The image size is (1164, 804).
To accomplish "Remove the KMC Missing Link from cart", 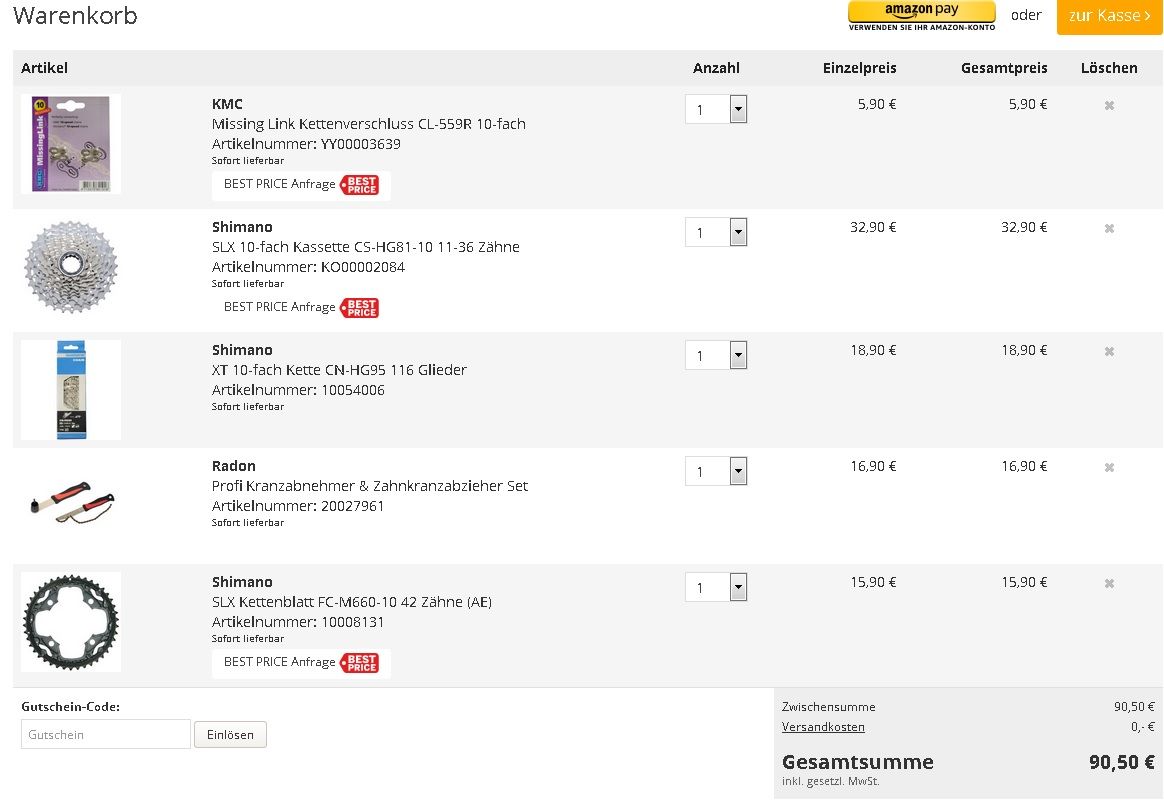I will click(x=1109, y=105).
